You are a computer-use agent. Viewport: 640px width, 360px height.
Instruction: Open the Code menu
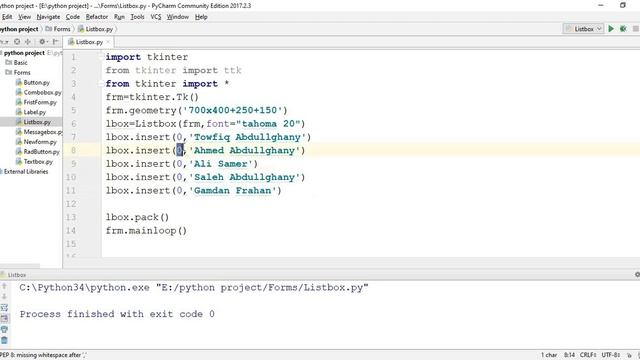click(x=73, y=17)
